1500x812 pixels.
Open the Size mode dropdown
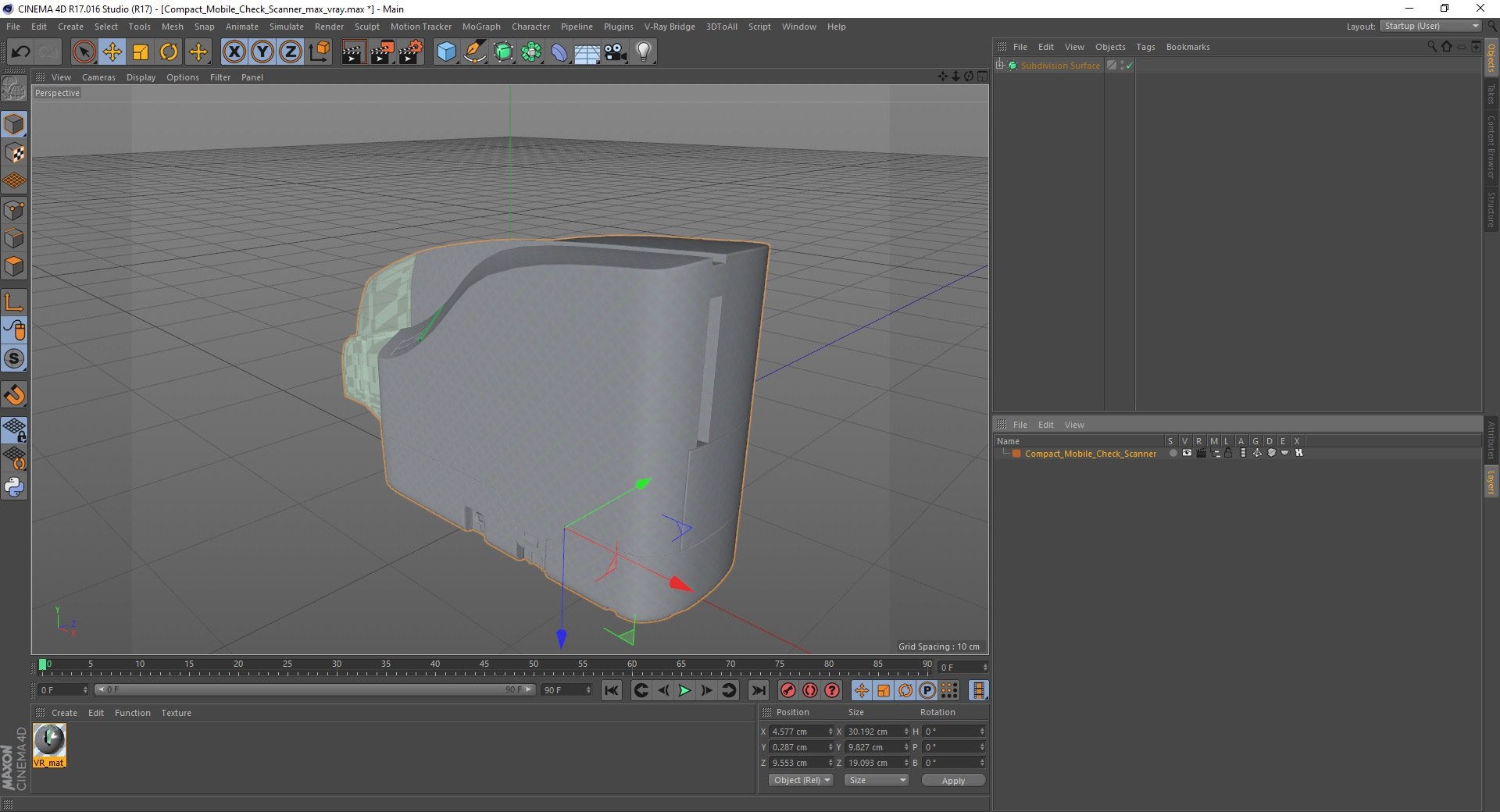(877, 780)
